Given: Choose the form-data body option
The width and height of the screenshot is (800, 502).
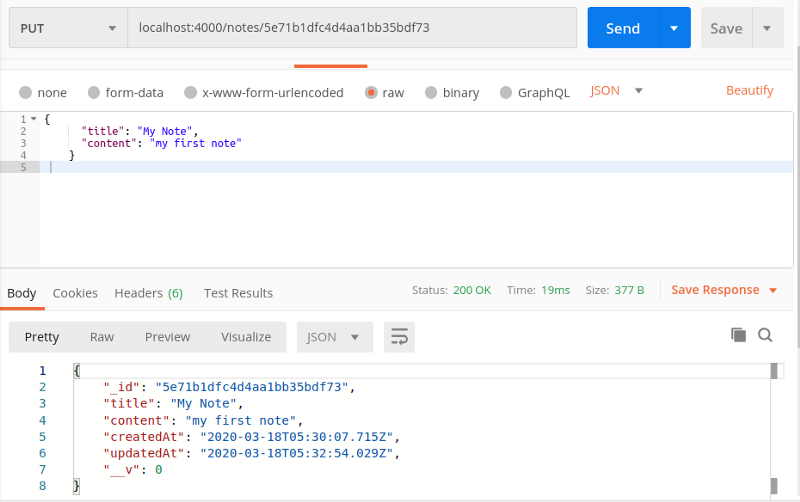Looking at the screenshot, I should (93, 93).
